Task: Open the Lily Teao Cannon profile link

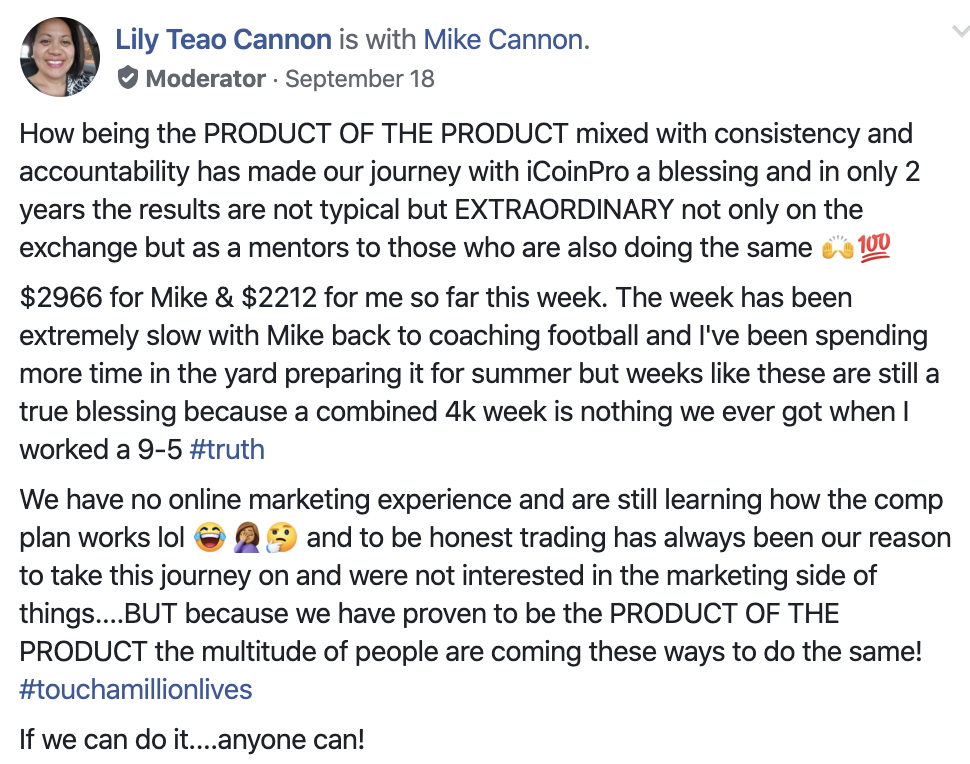Action: pyautogui.click(x=223, y=40)
